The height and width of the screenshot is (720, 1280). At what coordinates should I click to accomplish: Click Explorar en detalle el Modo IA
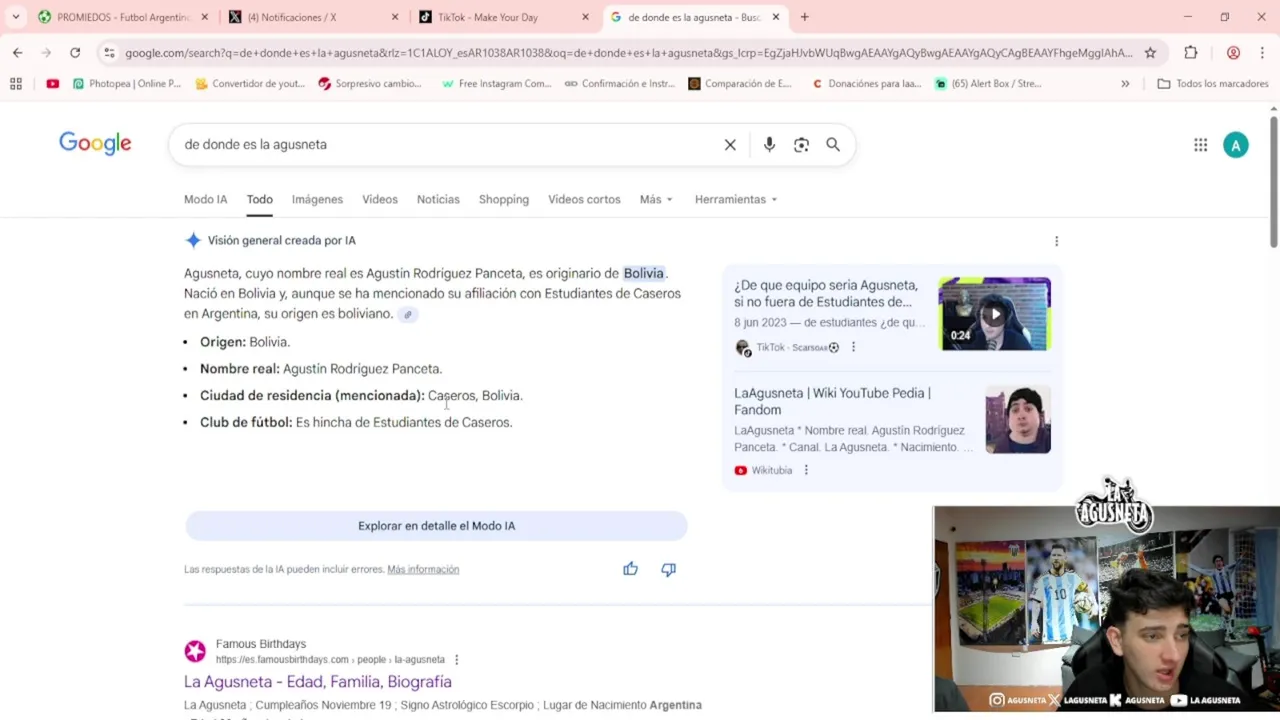pos(436,526)
